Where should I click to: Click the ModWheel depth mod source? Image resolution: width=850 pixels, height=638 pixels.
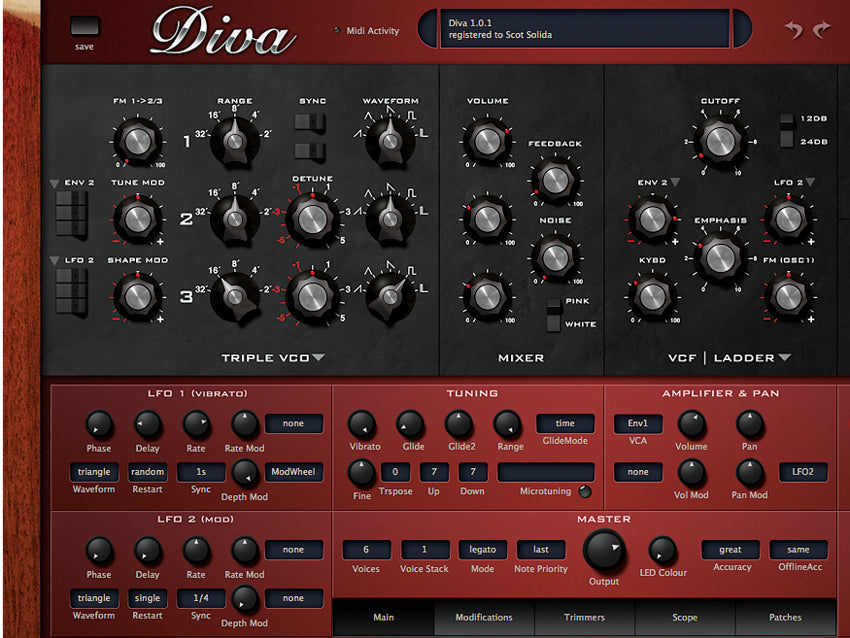[x=294, y=472]
